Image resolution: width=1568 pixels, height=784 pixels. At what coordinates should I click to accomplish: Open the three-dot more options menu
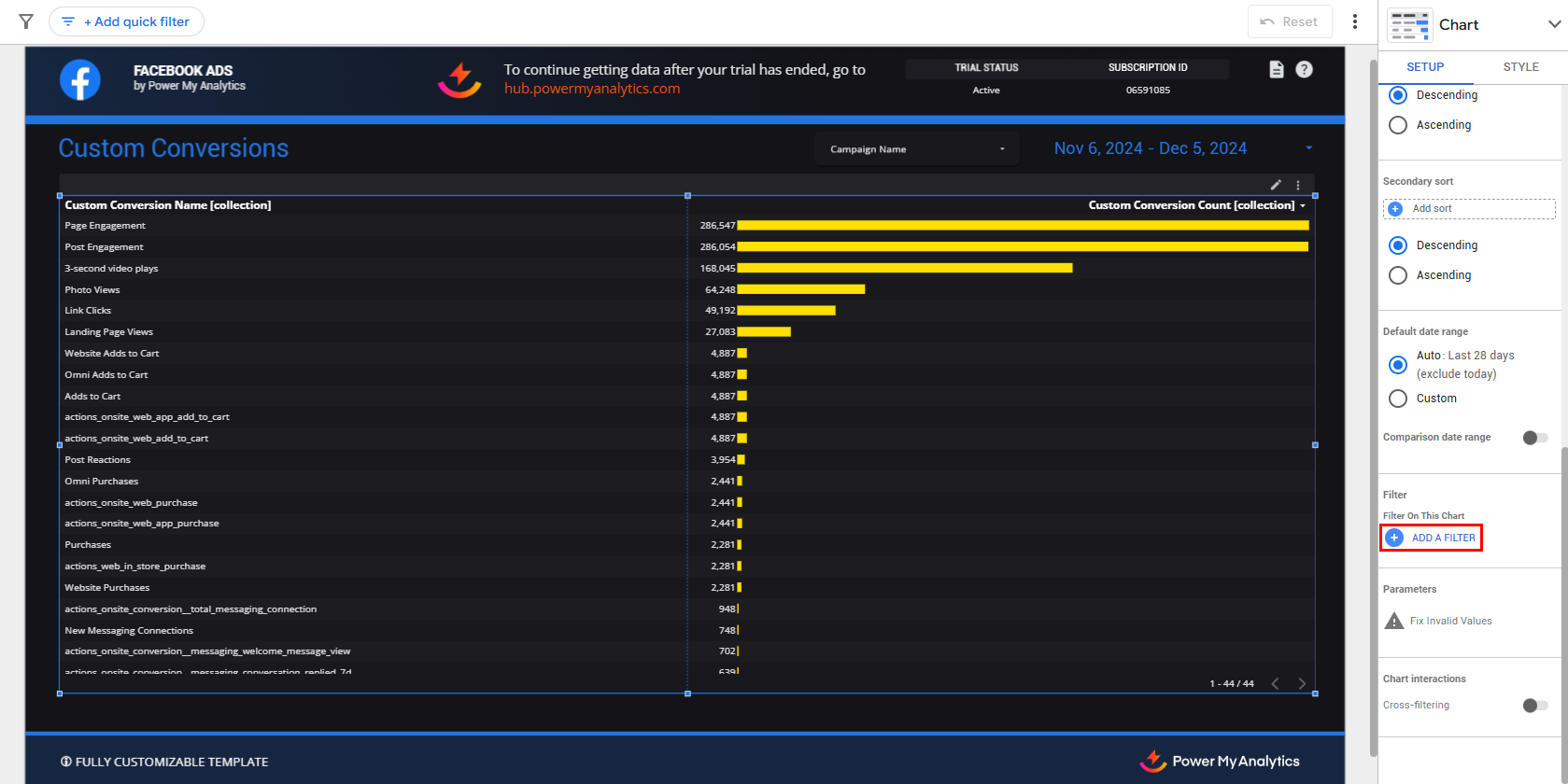point(1355,21)
